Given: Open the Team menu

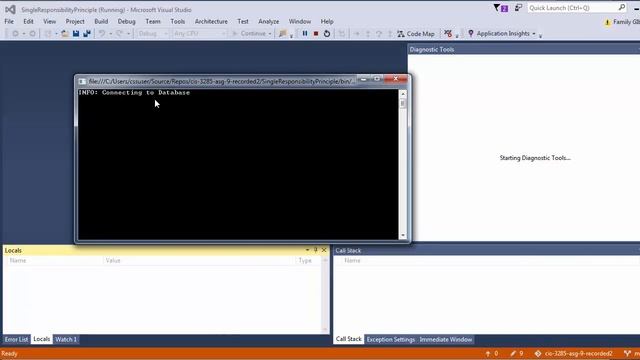Looking at the screenshot, I should pyautogui.click(x=153, y=21).
